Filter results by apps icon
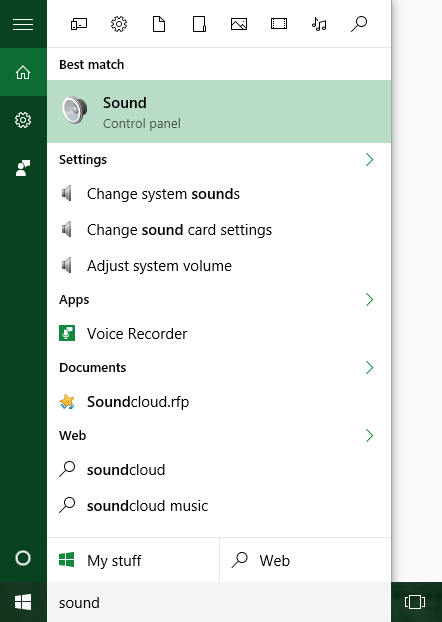 (x=79, y=24)
